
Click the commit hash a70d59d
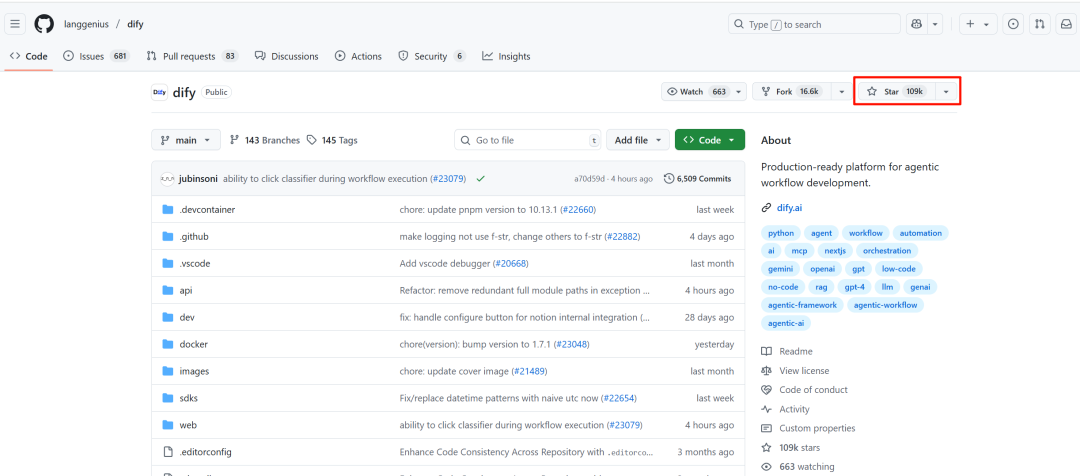590,178
